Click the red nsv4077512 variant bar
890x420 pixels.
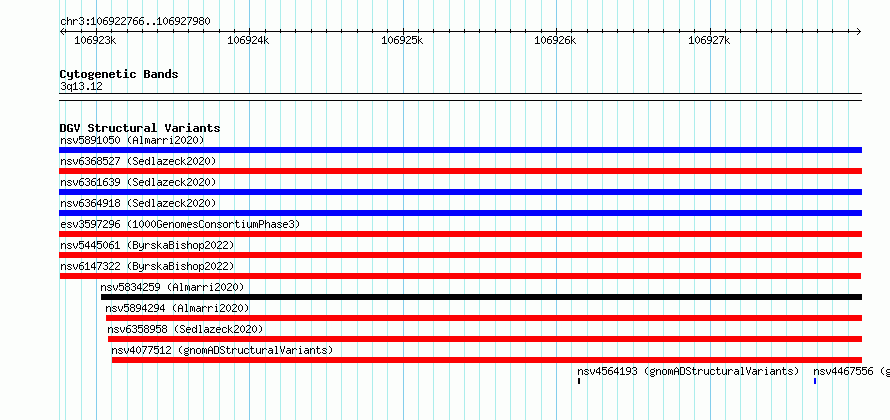tap(486, 360)
